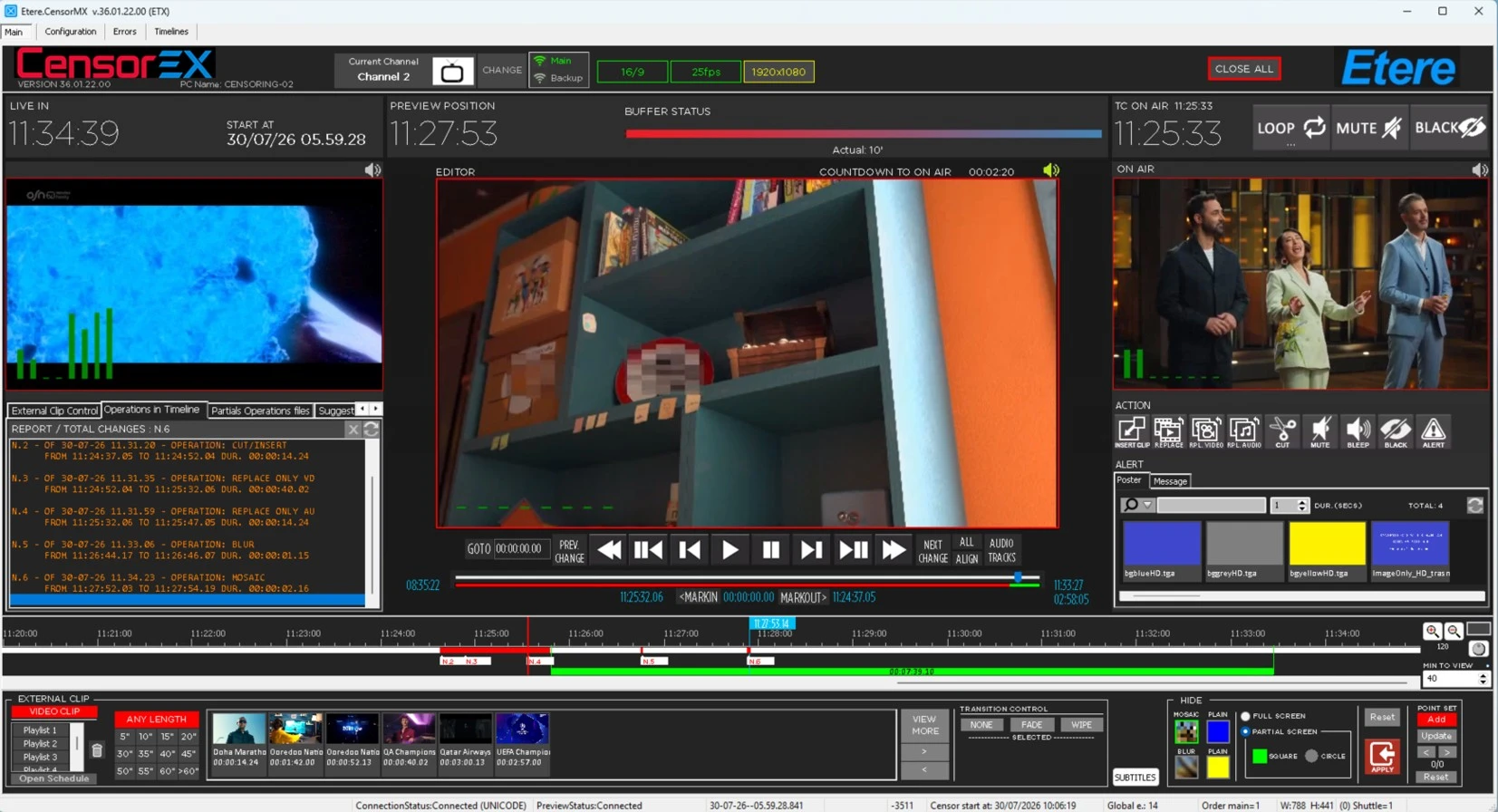Pause the editor preview

pyautogui.click(x=771, y=550)
